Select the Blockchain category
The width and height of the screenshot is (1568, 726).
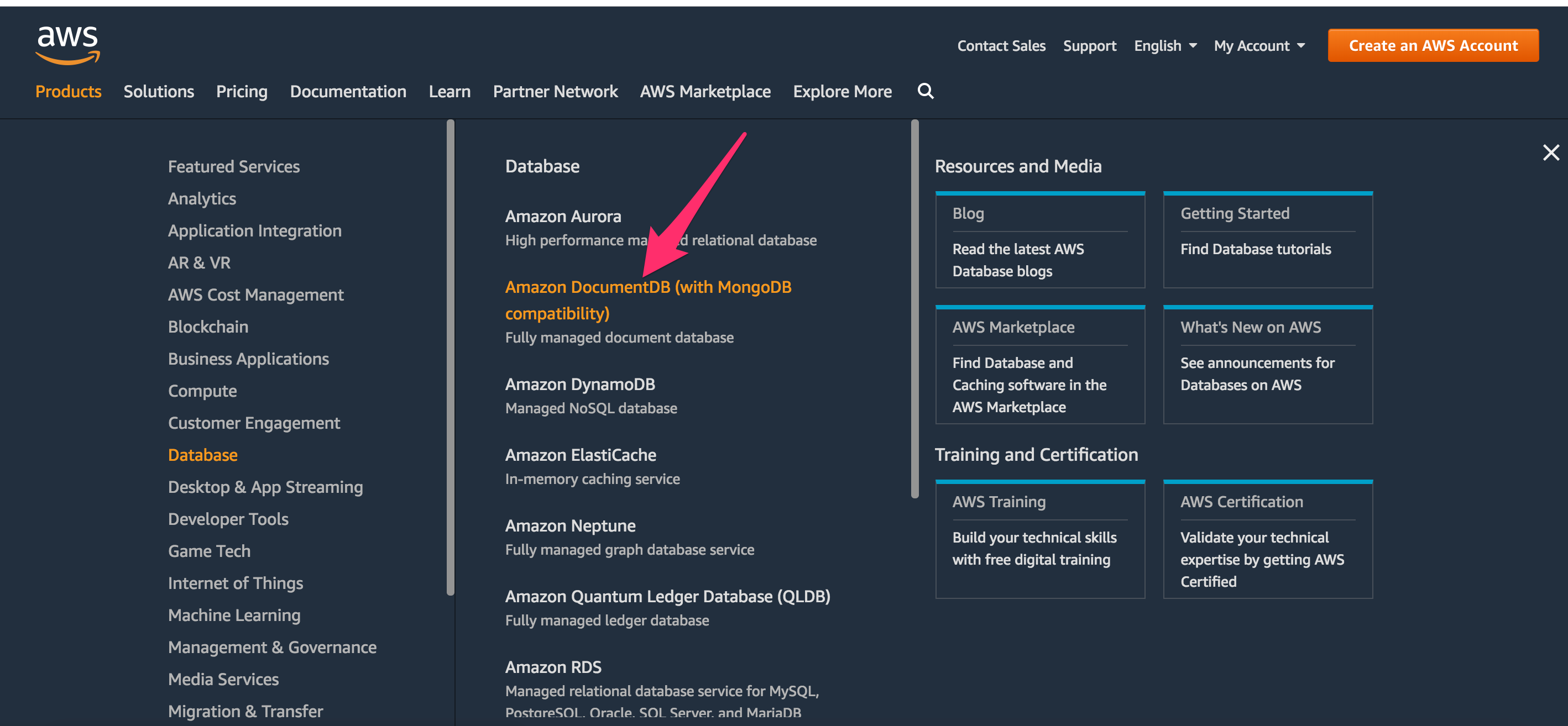click(x=207, y=327)
